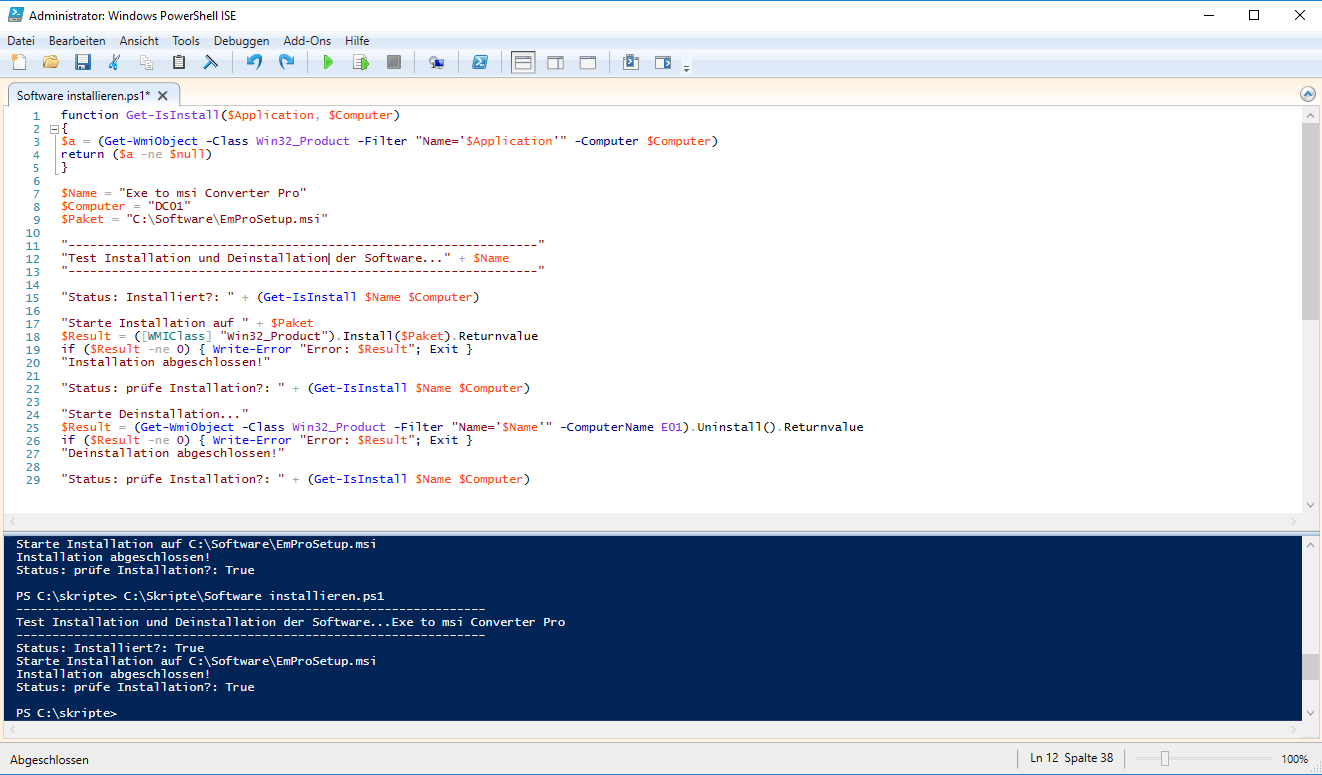Screen dimensions: 1322x775
Task: Expand the toolbar overflow options arrow
Action: point(686,68)
